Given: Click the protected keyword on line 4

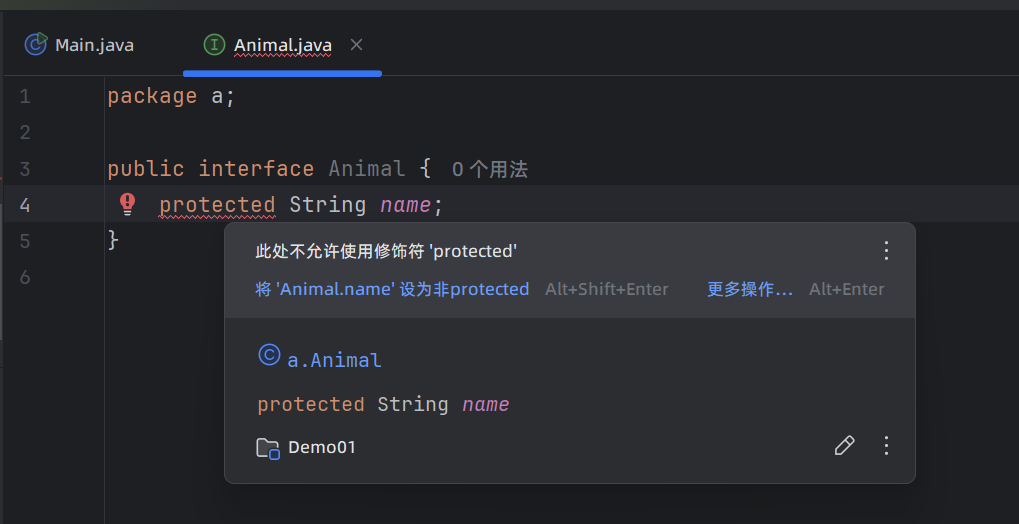Looking at the screenshot, I should 217,205.
